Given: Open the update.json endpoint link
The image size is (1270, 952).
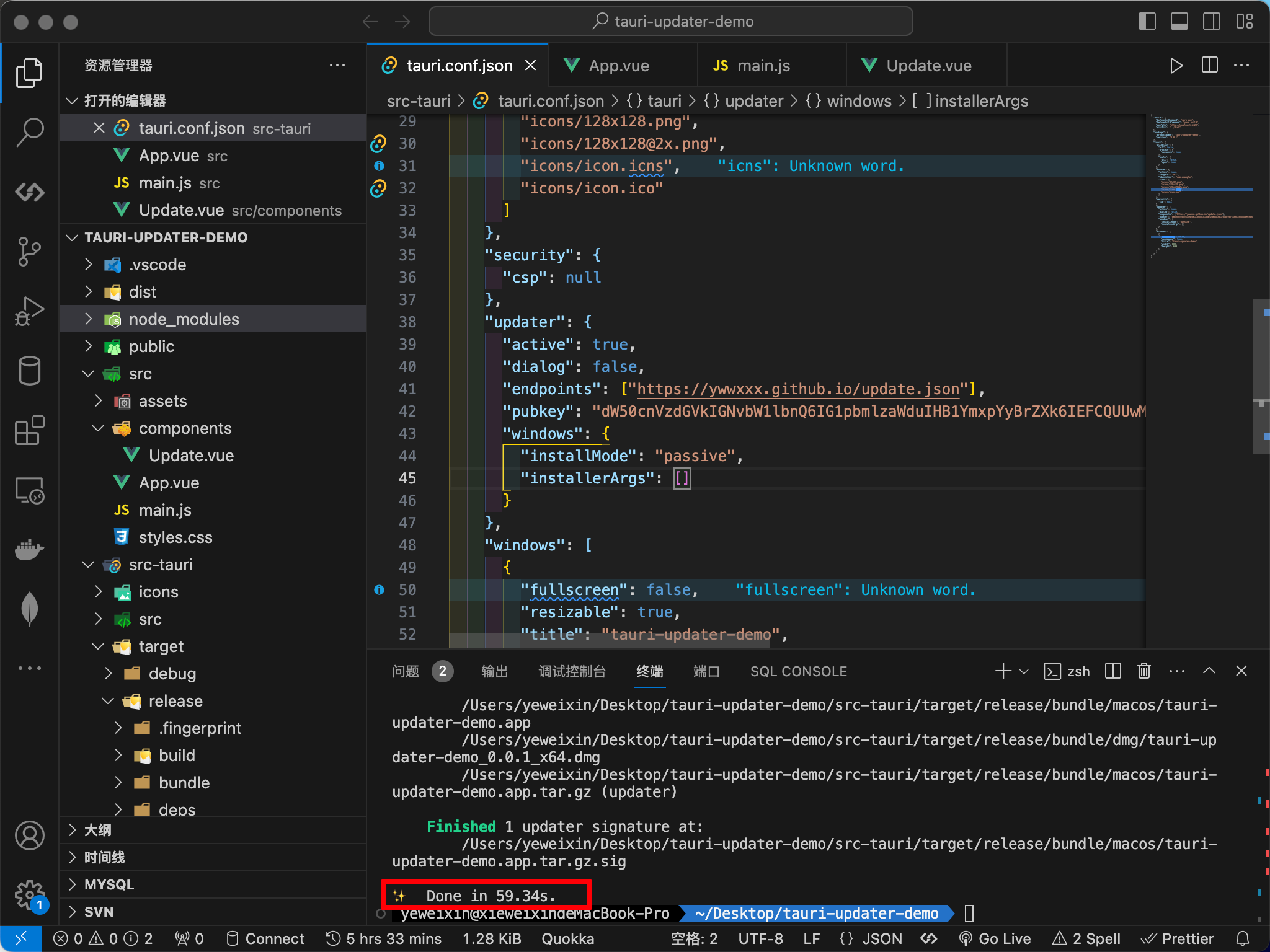Looking at the screenshot, I should (798, 389).
